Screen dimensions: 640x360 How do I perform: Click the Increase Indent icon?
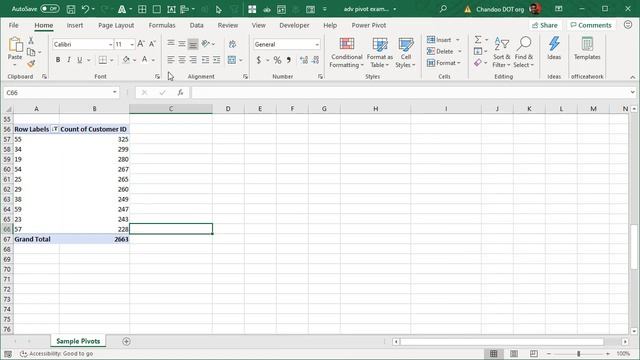216,60
